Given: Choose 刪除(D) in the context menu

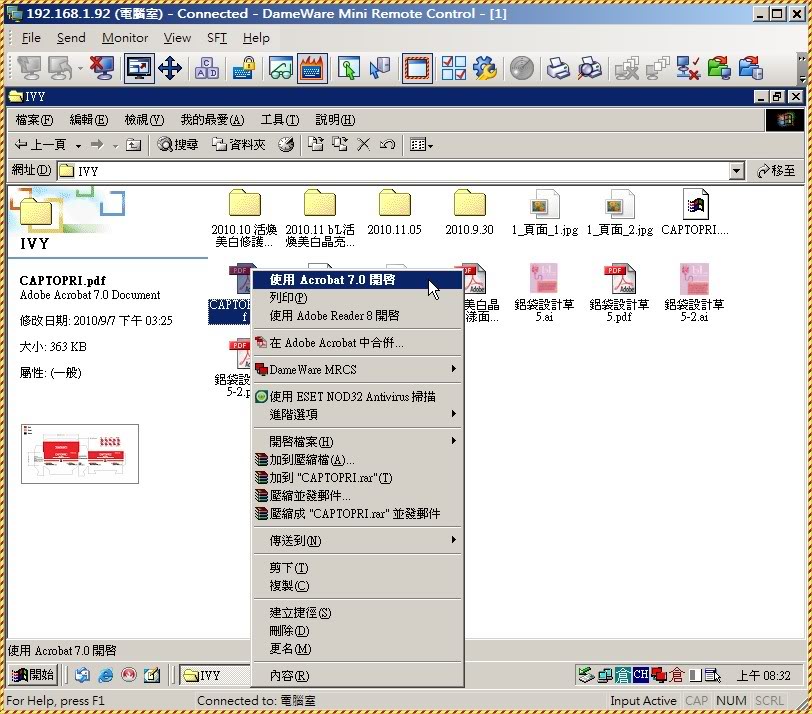Looking at the screenshot, I should 357,631.
